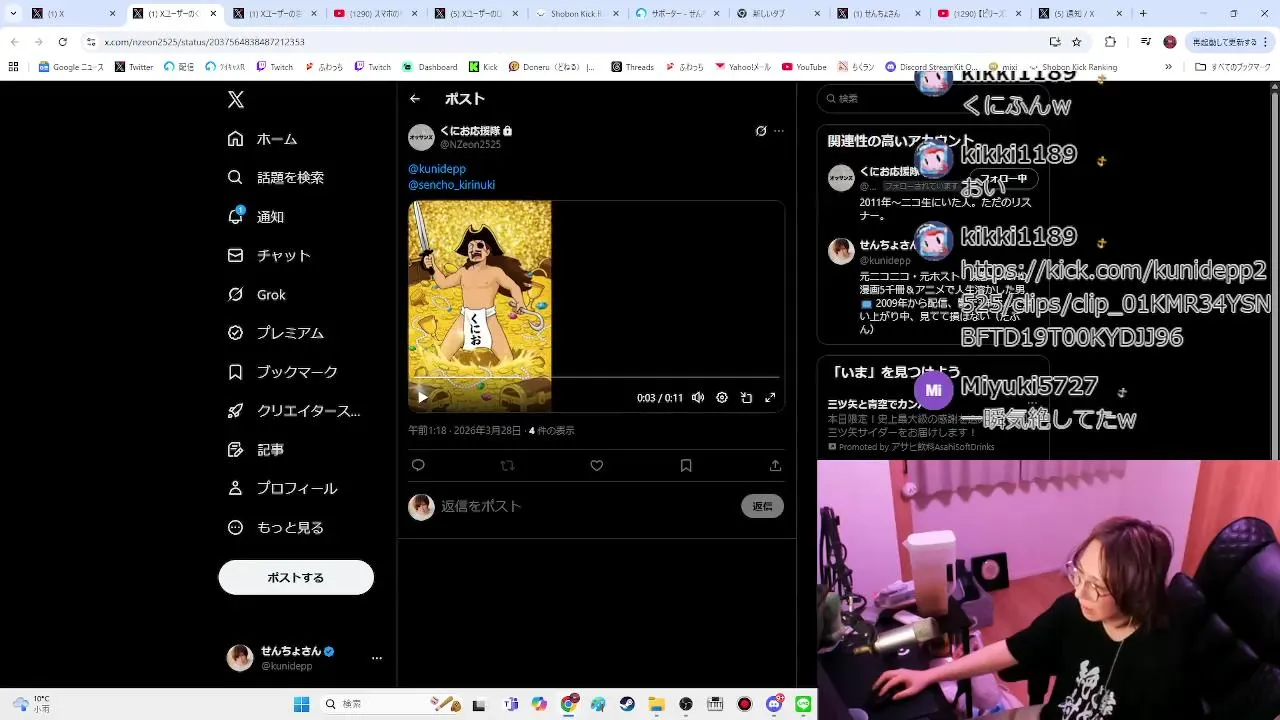Open the ホーム item in X sidebar
1280x720 pixels.
coord(262,139)
